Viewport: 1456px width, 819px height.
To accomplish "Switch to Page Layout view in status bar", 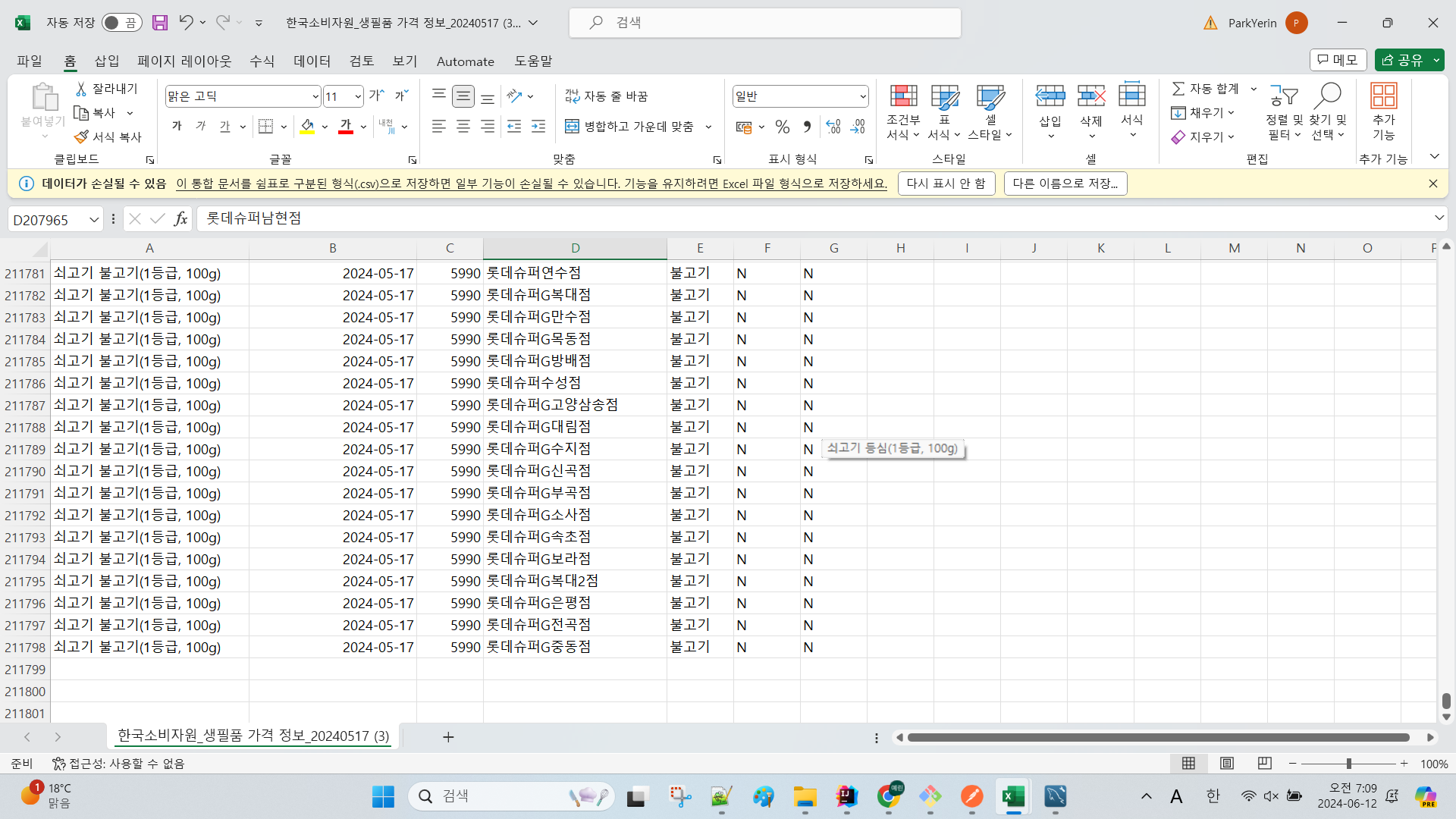I will (x=1226, y=763).
